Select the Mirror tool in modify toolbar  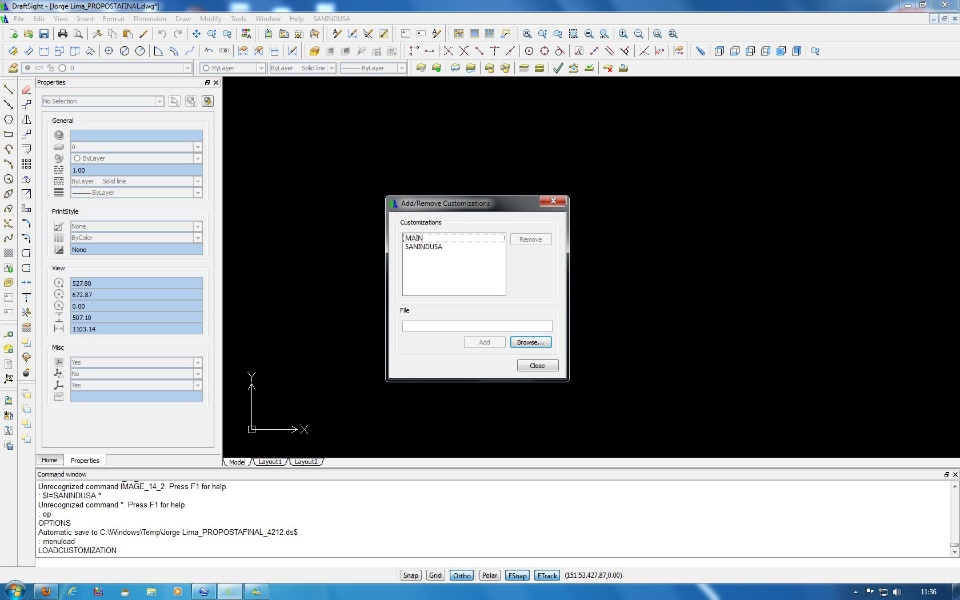pos(26,119)
